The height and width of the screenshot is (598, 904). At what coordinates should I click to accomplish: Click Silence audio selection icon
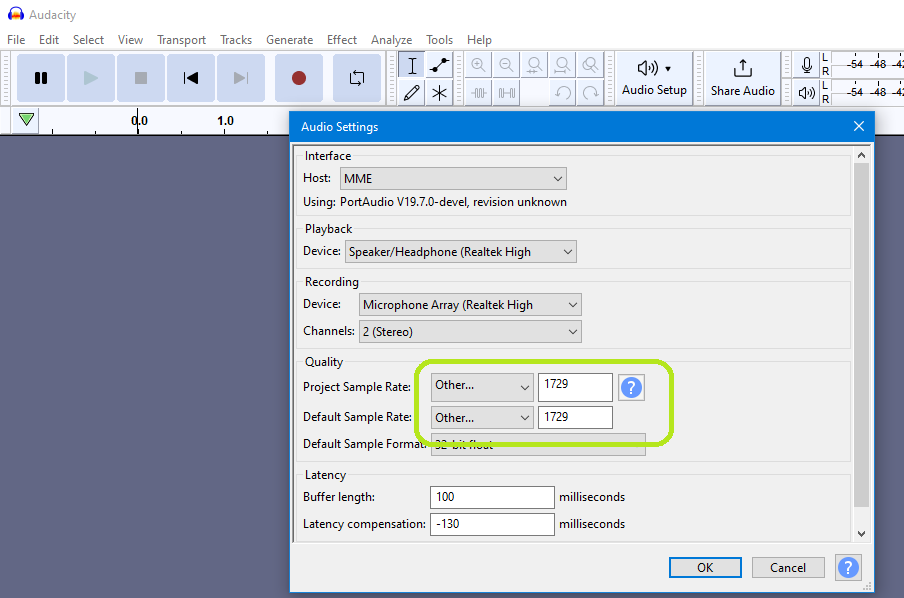(506, 93)
